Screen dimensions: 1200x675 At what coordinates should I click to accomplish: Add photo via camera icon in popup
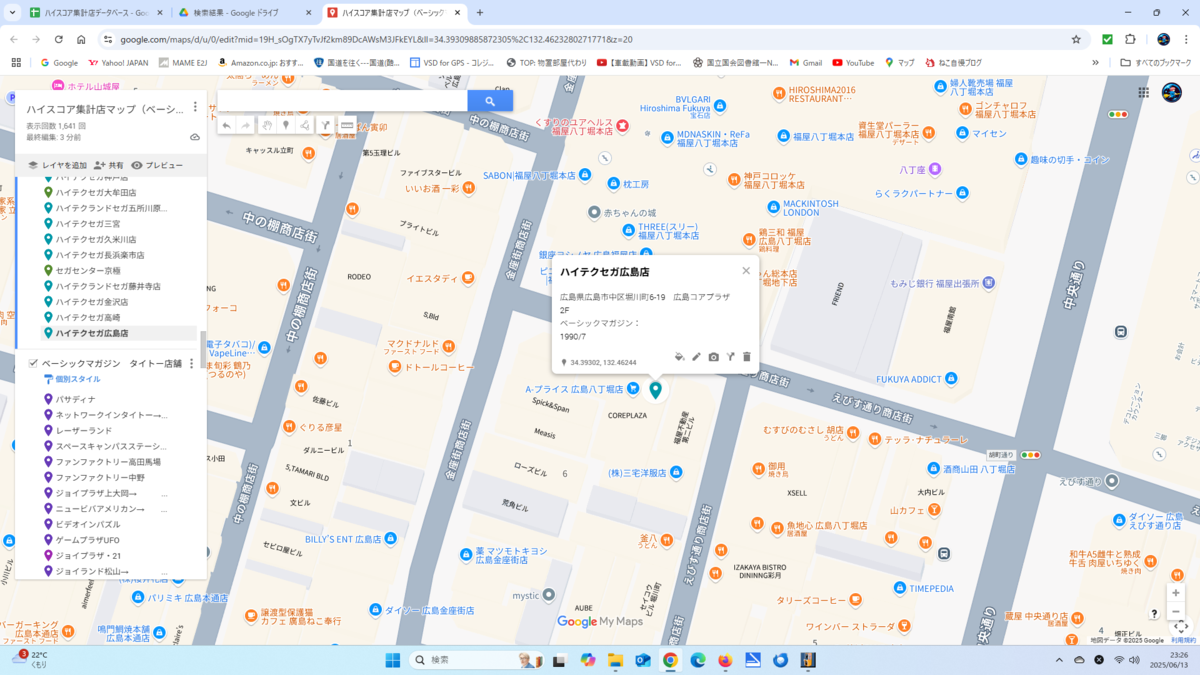(x=713, y=357)
